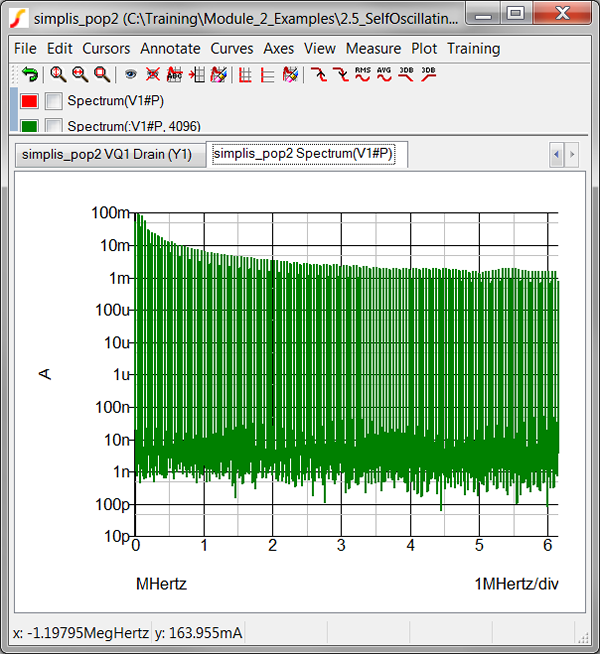Click the AVG measurement icon
Viewport: 600px width, 654px height.
[x=384, y=74]
